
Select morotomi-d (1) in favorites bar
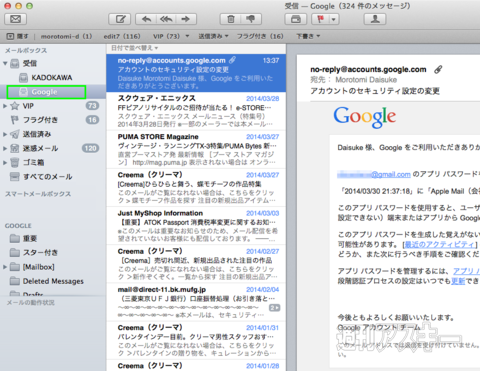coord(66,36)
